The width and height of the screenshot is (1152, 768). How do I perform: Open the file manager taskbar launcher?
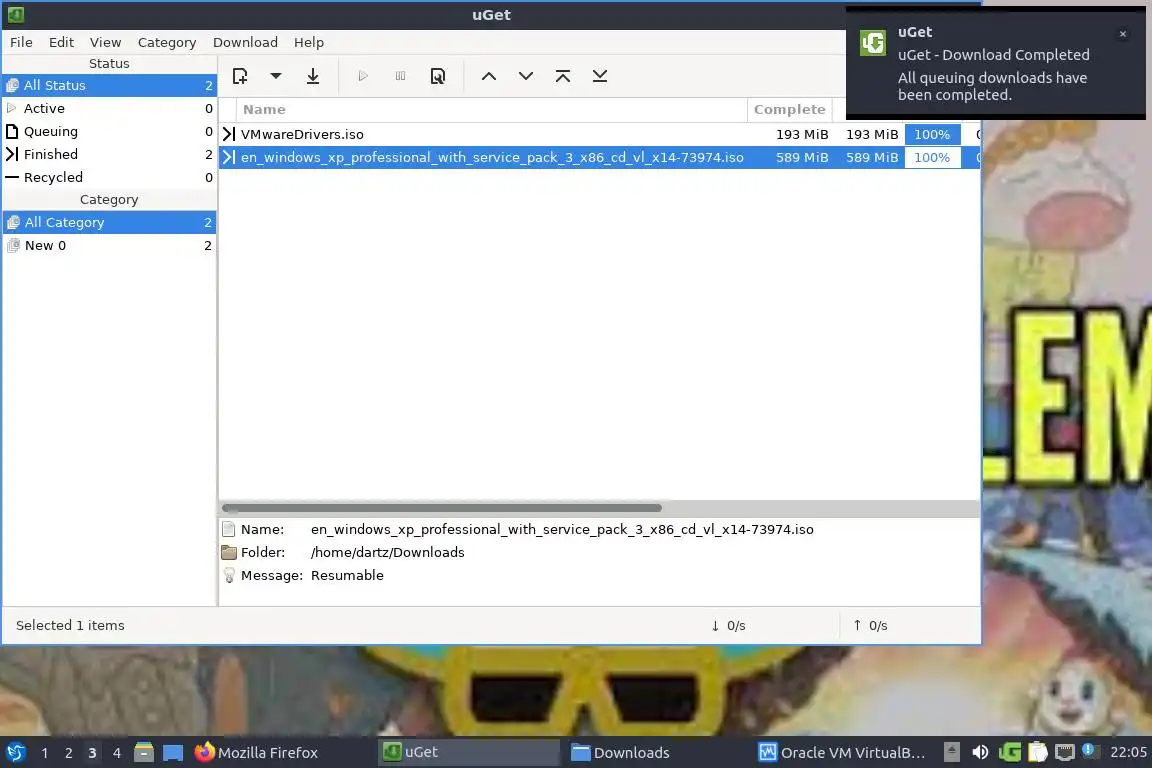point(144,753)
